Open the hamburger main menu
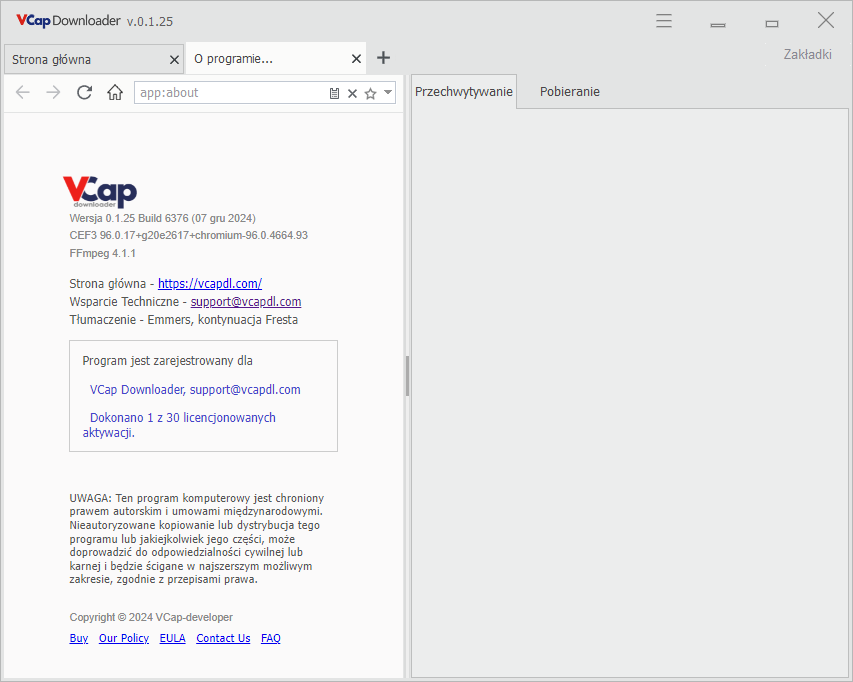853x682 pixels. click(664, 21)
